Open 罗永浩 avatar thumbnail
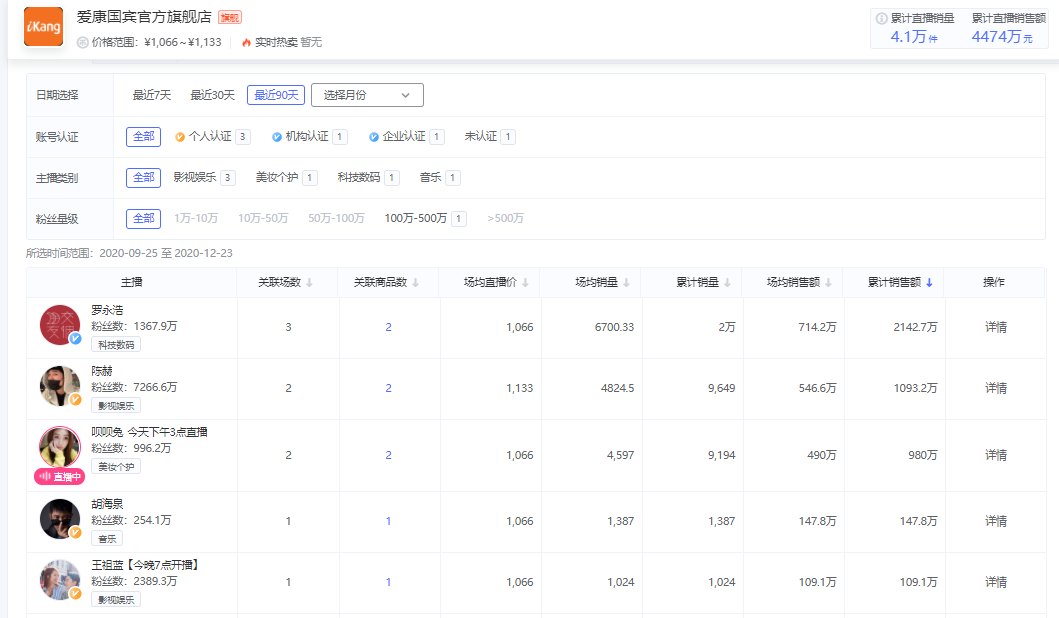The image size is (1059, 618). pyautogui.click(x=59, y=325)
